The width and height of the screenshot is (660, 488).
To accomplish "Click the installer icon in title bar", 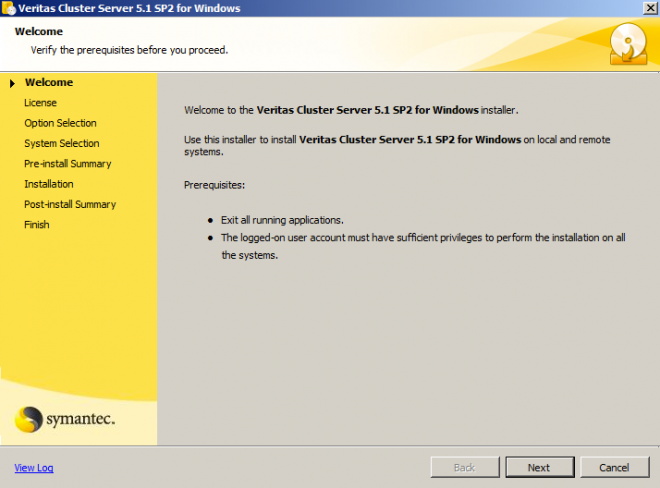I will click(8, 8).
